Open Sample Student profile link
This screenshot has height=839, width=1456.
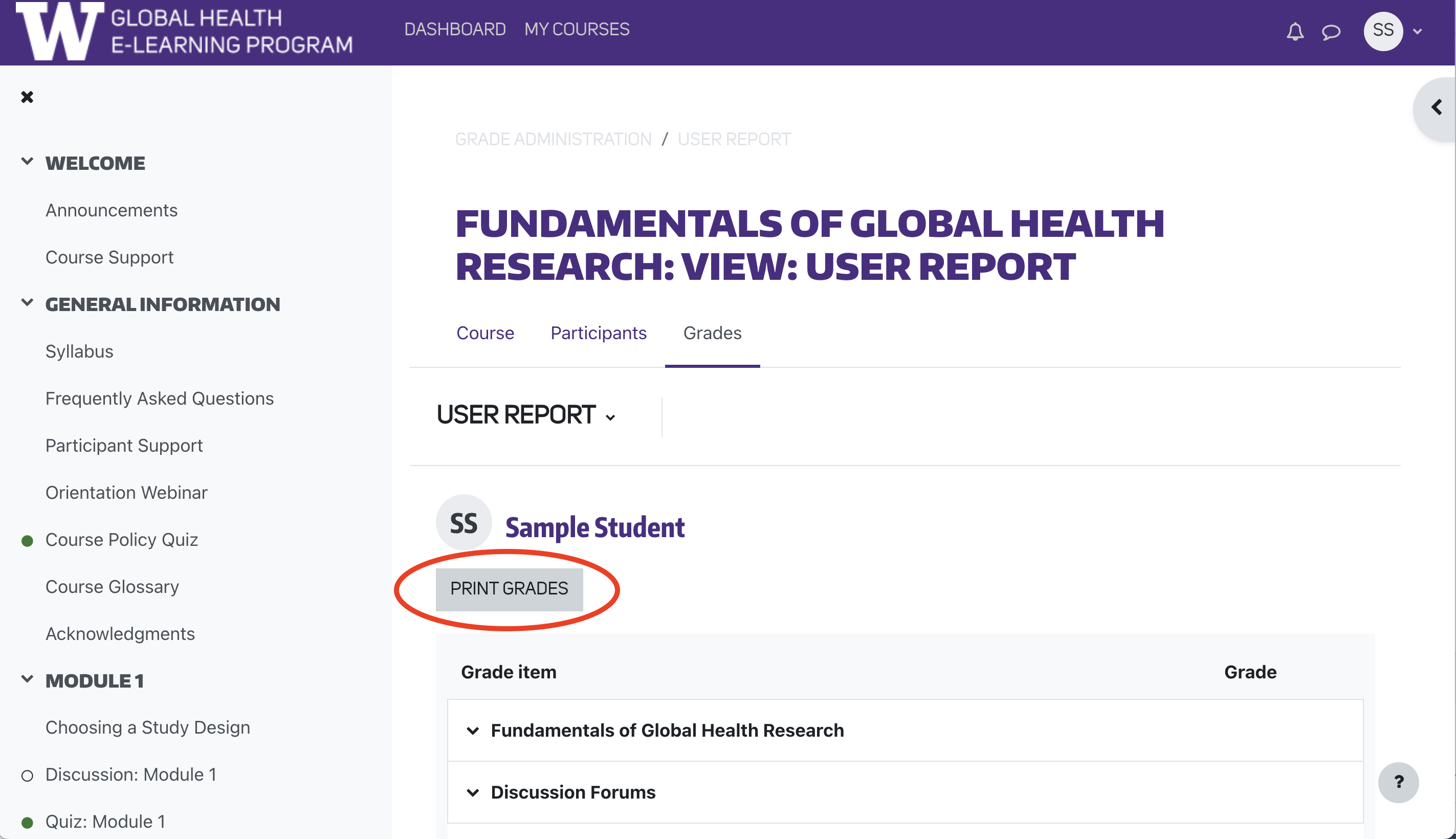pyautogui.click(x=595, y=527)
